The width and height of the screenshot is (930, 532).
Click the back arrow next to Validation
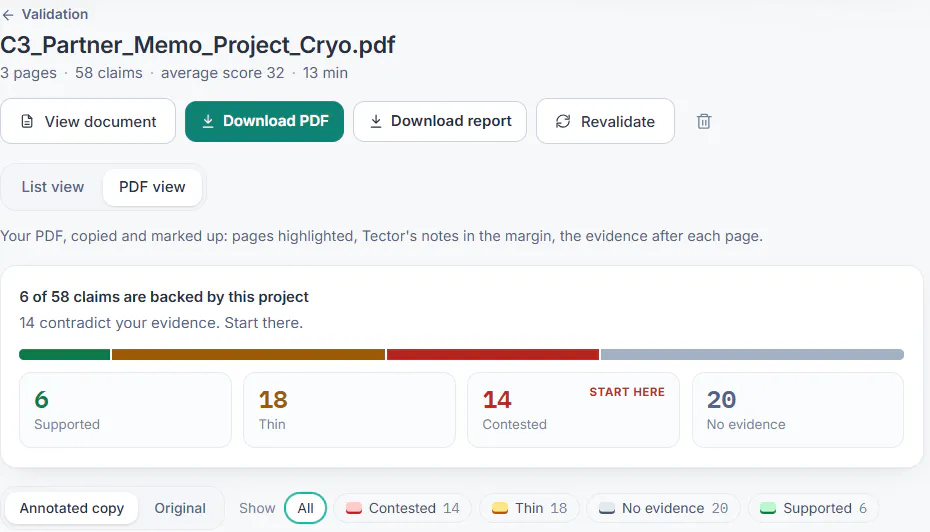pyautogui.click(x=8, y=15)
